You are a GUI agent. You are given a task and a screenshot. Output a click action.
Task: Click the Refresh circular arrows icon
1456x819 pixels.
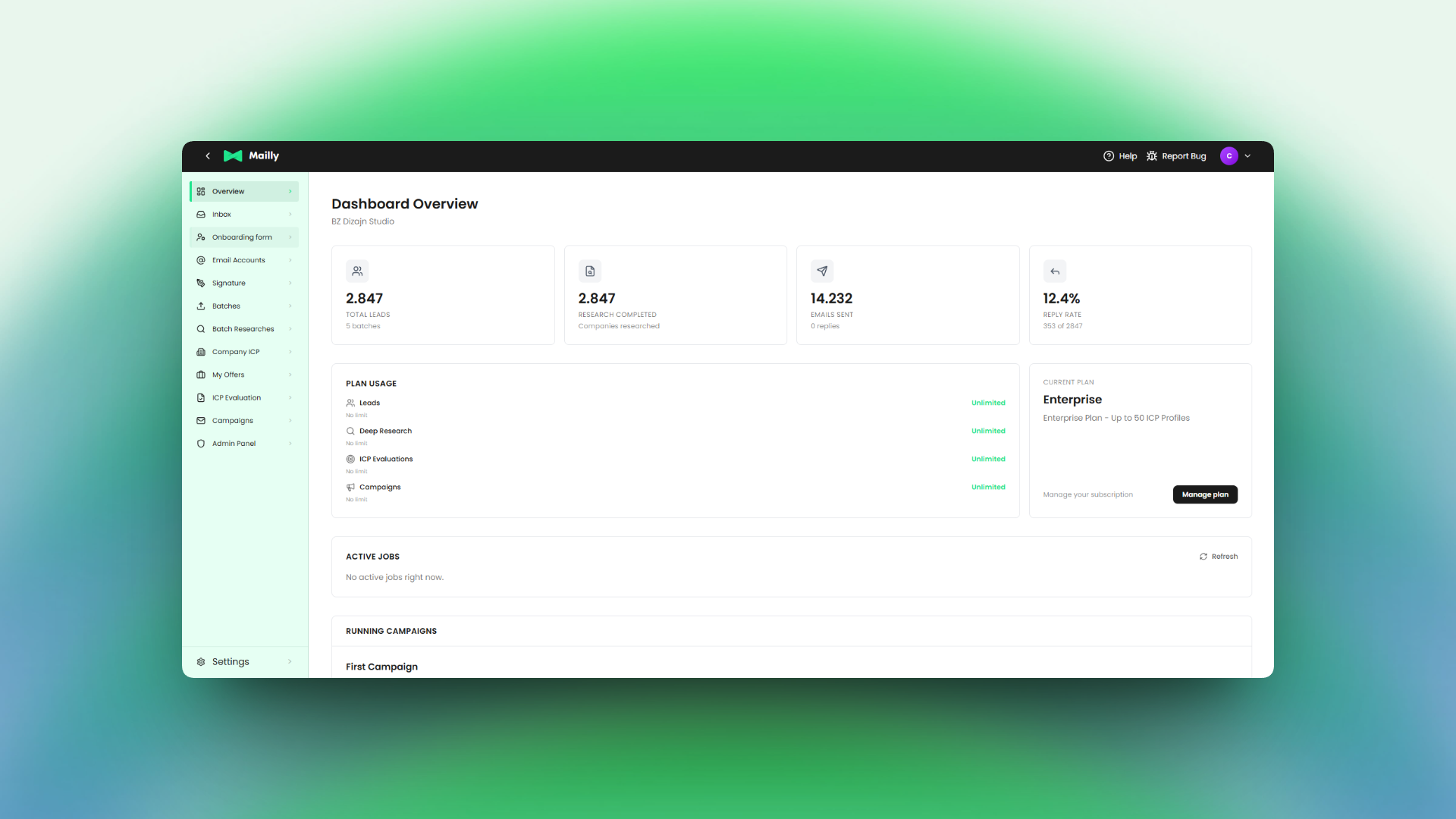point(1203,557)
